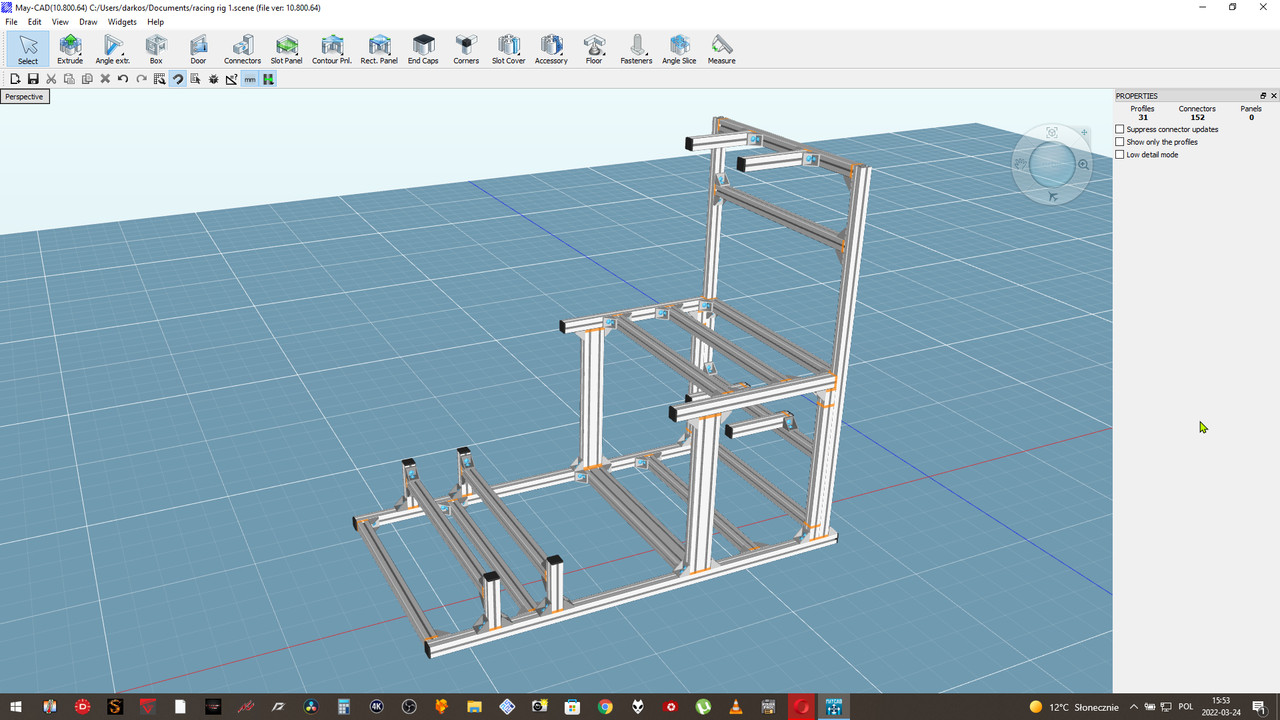Click the selection list cursor icon

[195, 79]
